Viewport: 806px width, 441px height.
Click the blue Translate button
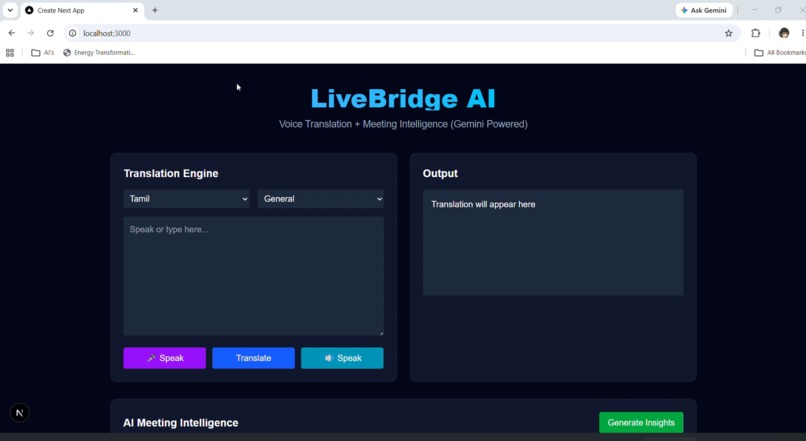[253, 358]
